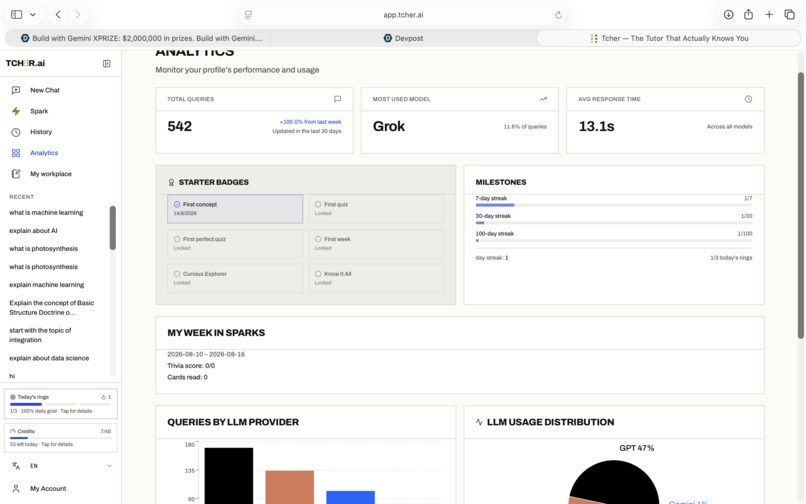Go back with the browser back arrow
806x504 pixels.
pyautogui.click(x=58, y=14)
